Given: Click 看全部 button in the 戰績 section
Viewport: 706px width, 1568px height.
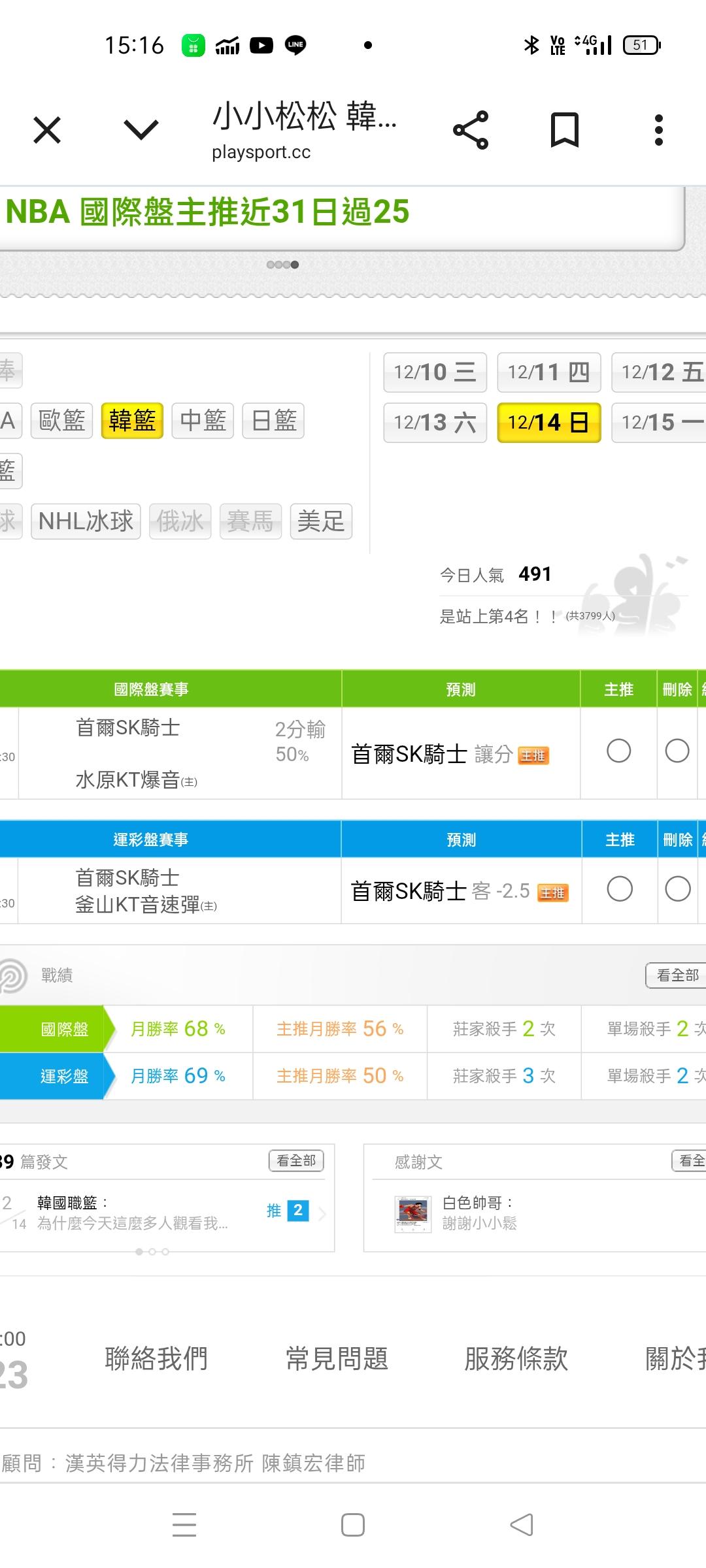Looking at the screenshot, I should 677,975.
